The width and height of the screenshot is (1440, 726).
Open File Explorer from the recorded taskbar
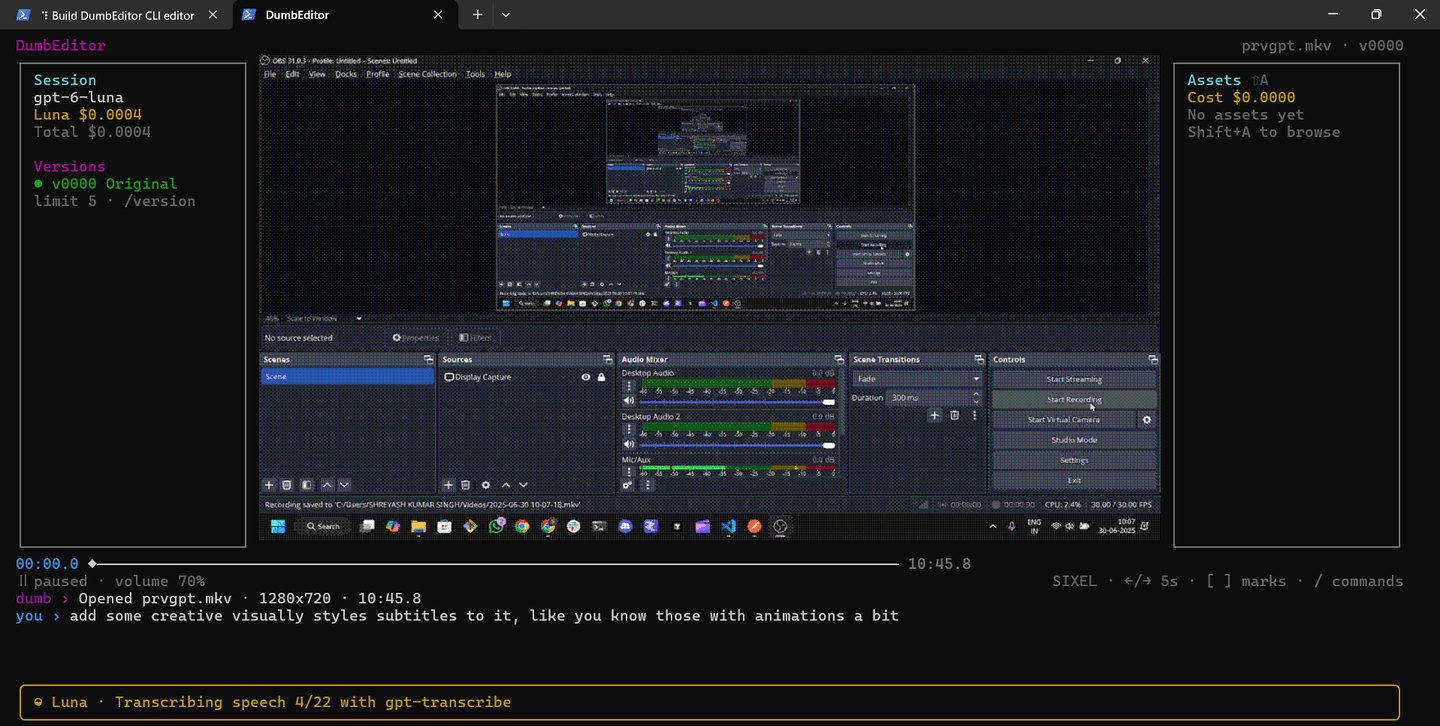(418, 526)
